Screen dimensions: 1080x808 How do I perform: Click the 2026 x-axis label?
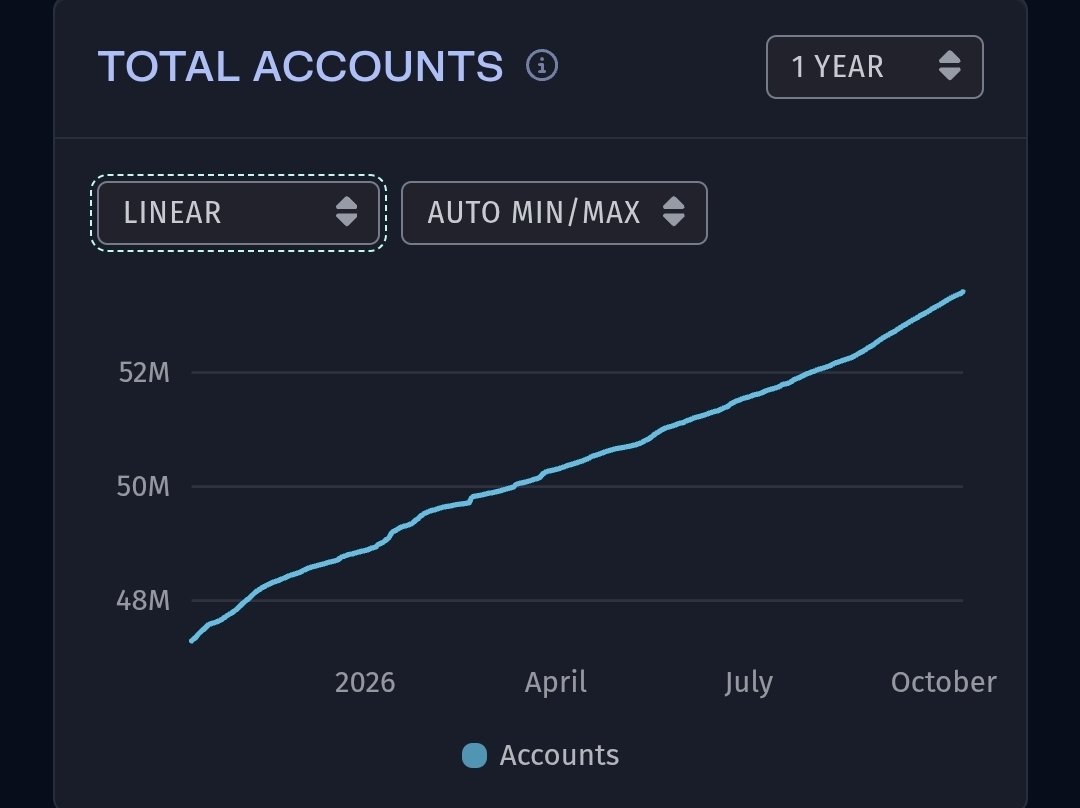pyautogui.click(x=365, y=683)
